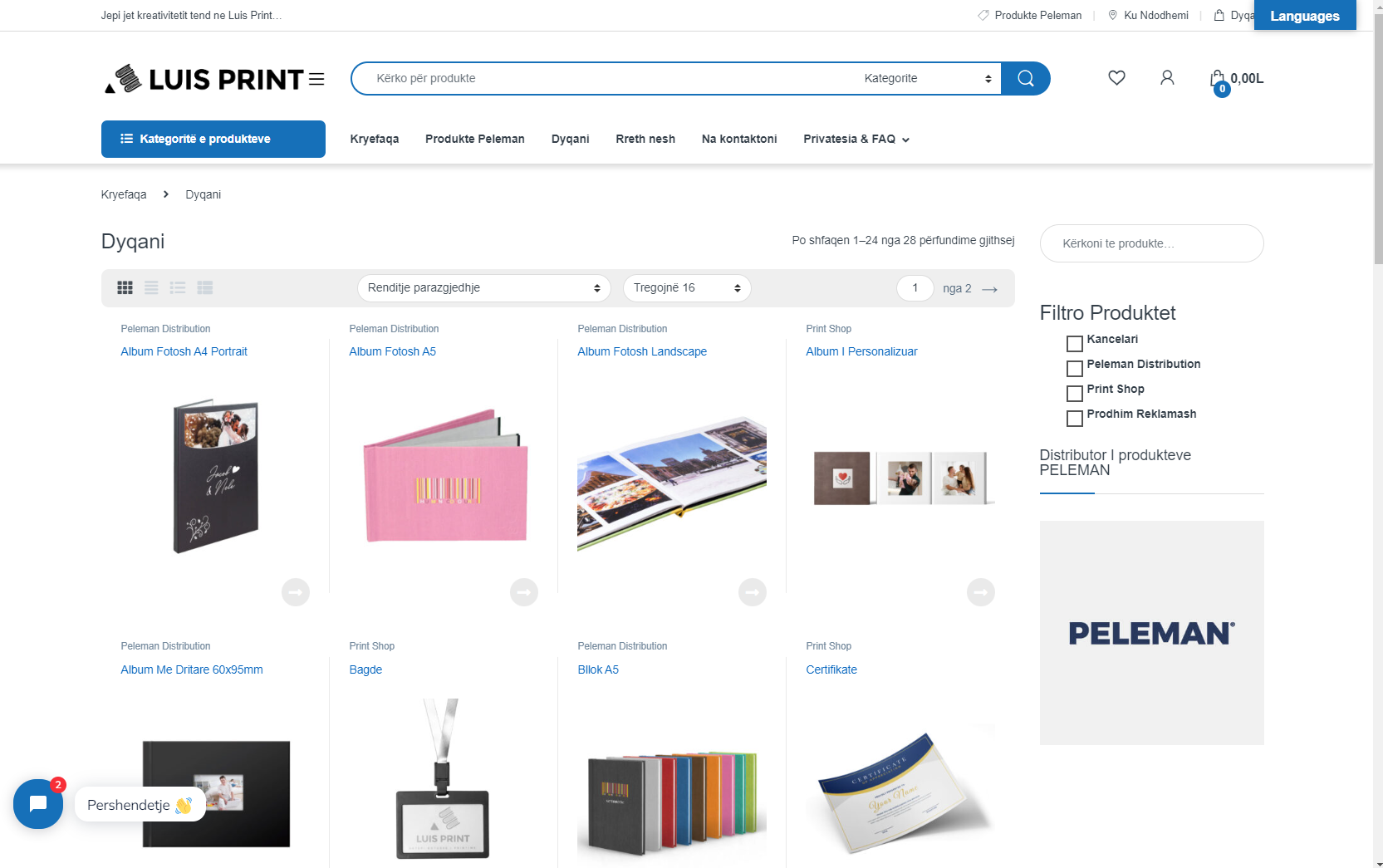Check the Kancelari filter
Image resolution: width=1383 pixels, height=868 pixels.
[1074, 343]
